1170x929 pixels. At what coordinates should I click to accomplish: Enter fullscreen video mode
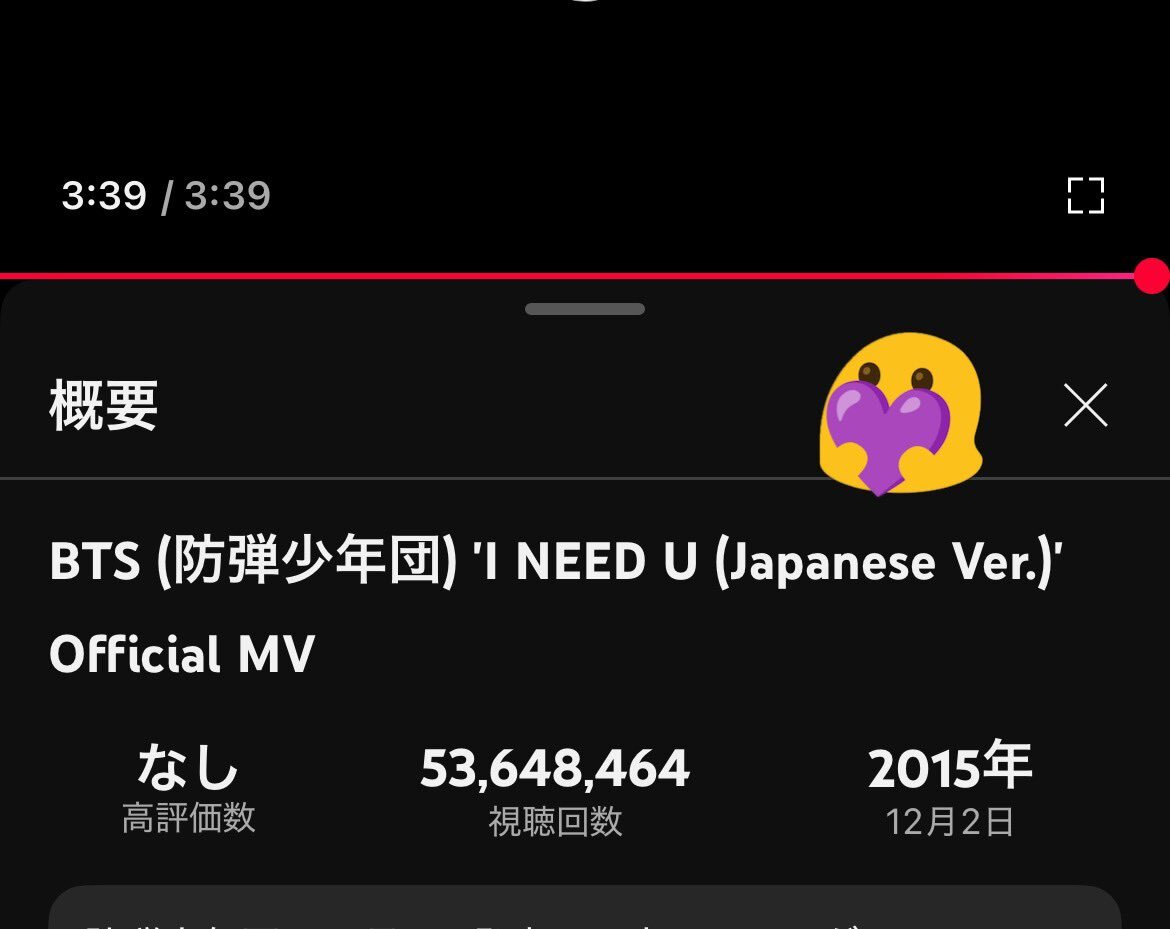(x=1086, y=196)
